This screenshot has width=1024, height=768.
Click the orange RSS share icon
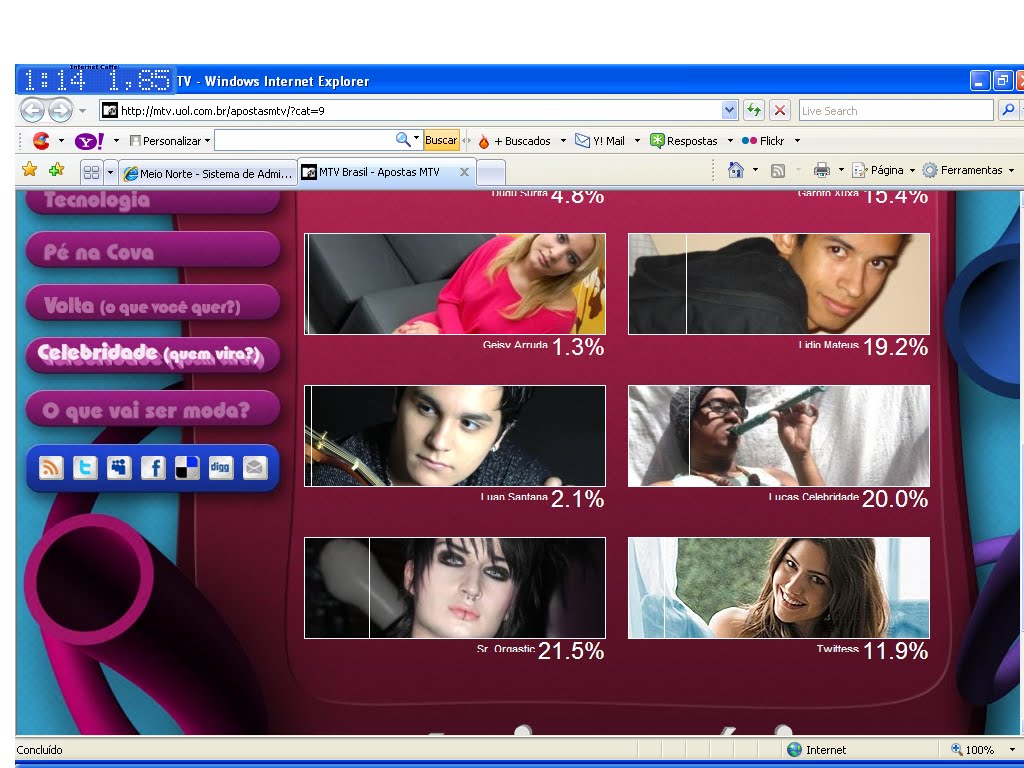click(52, 468)
